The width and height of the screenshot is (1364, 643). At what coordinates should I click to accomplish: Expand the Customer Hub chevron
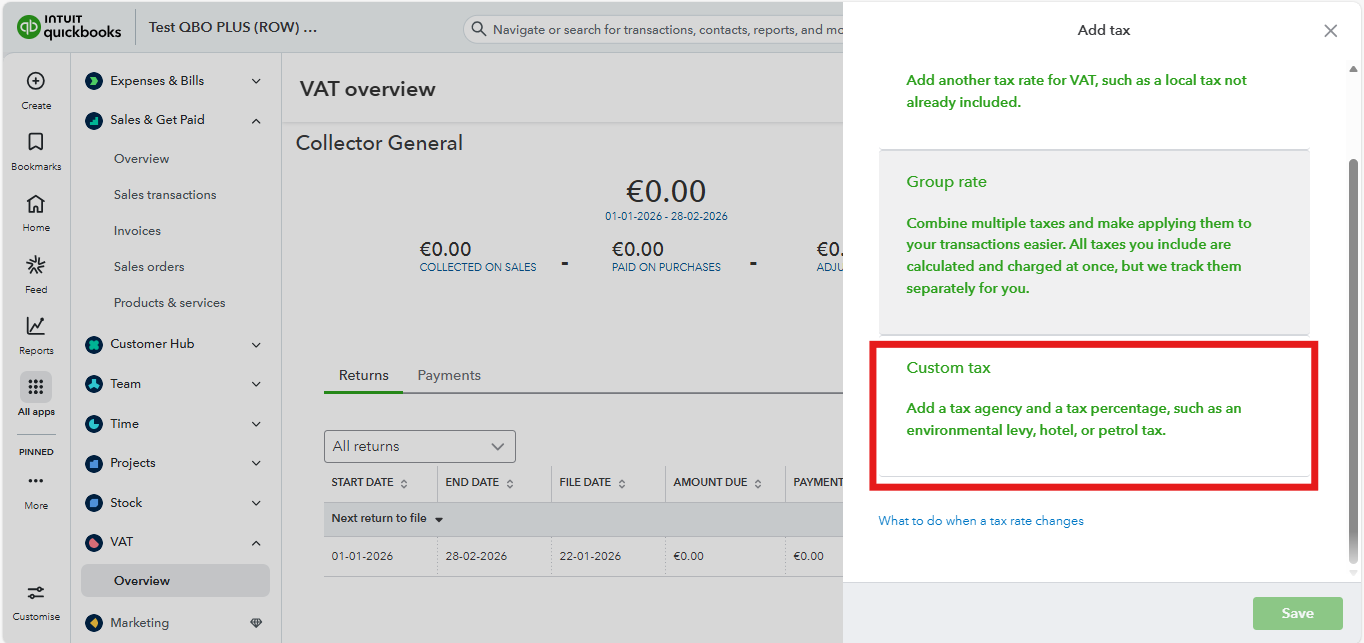pyautogui.click(x=256, y=344)
